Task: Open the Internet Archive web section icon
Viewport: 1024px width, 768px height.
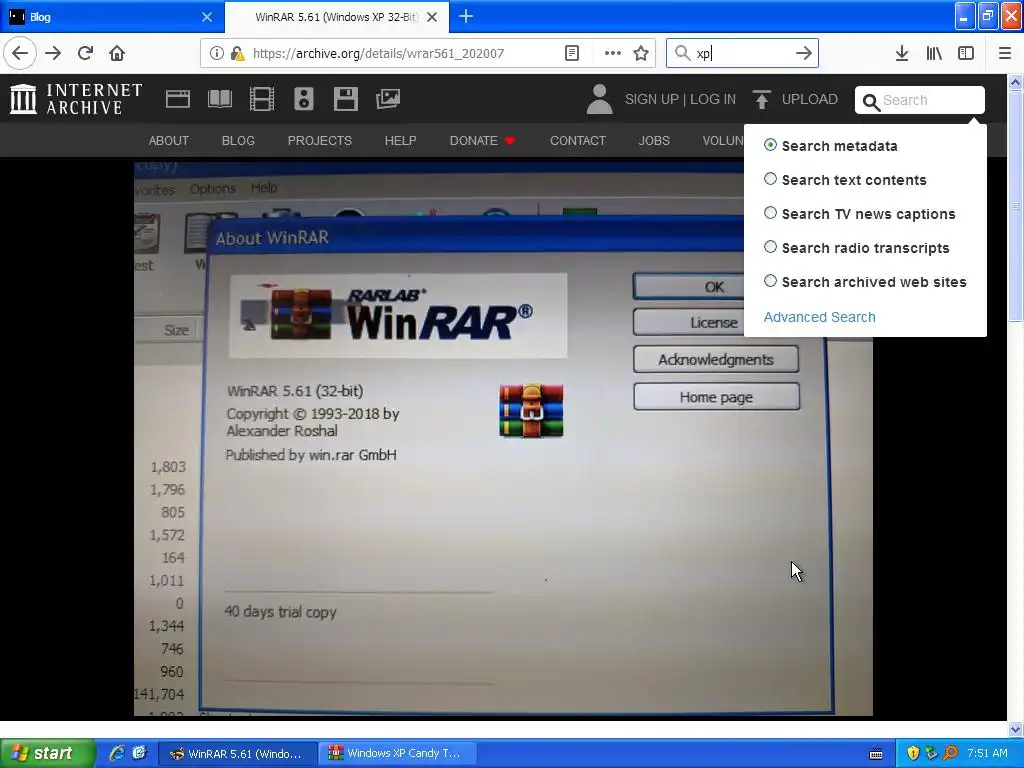Action: [x=178, y=99]
